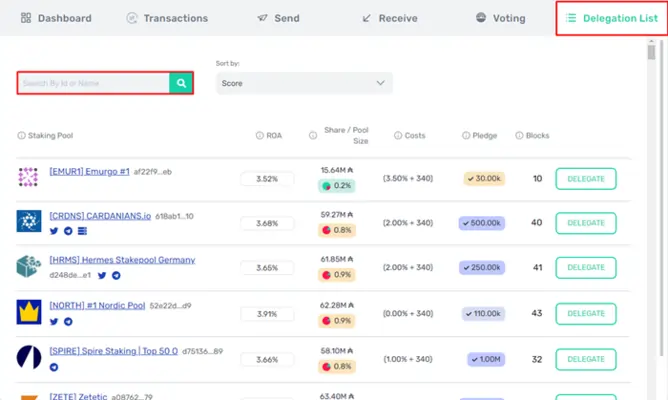Open Hermes Stakepool Twitter icon

pyautogui.click(x=102, y=275)
